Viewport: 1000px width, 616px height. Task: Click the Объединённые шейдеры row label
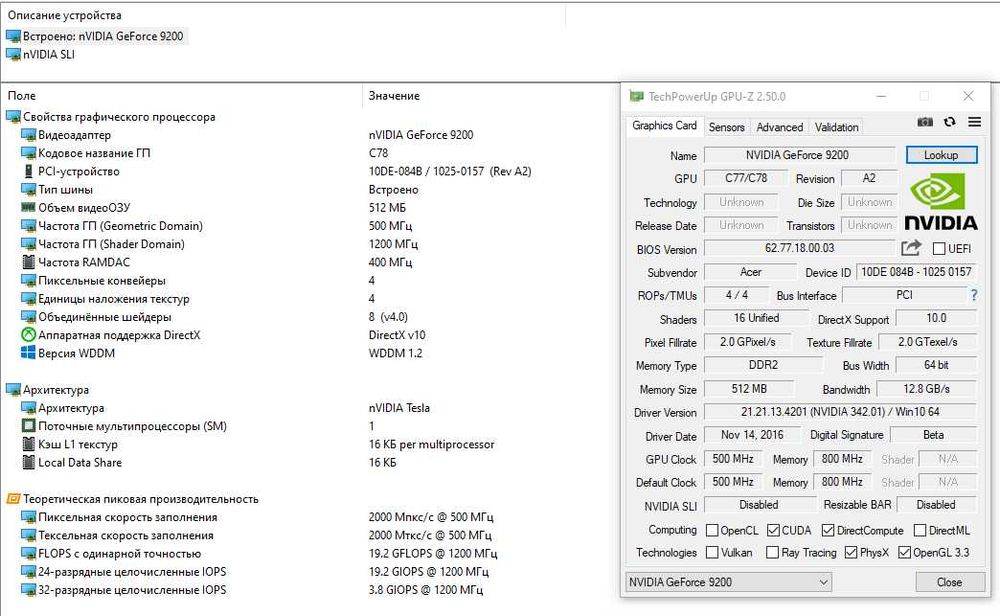(105, 317)
